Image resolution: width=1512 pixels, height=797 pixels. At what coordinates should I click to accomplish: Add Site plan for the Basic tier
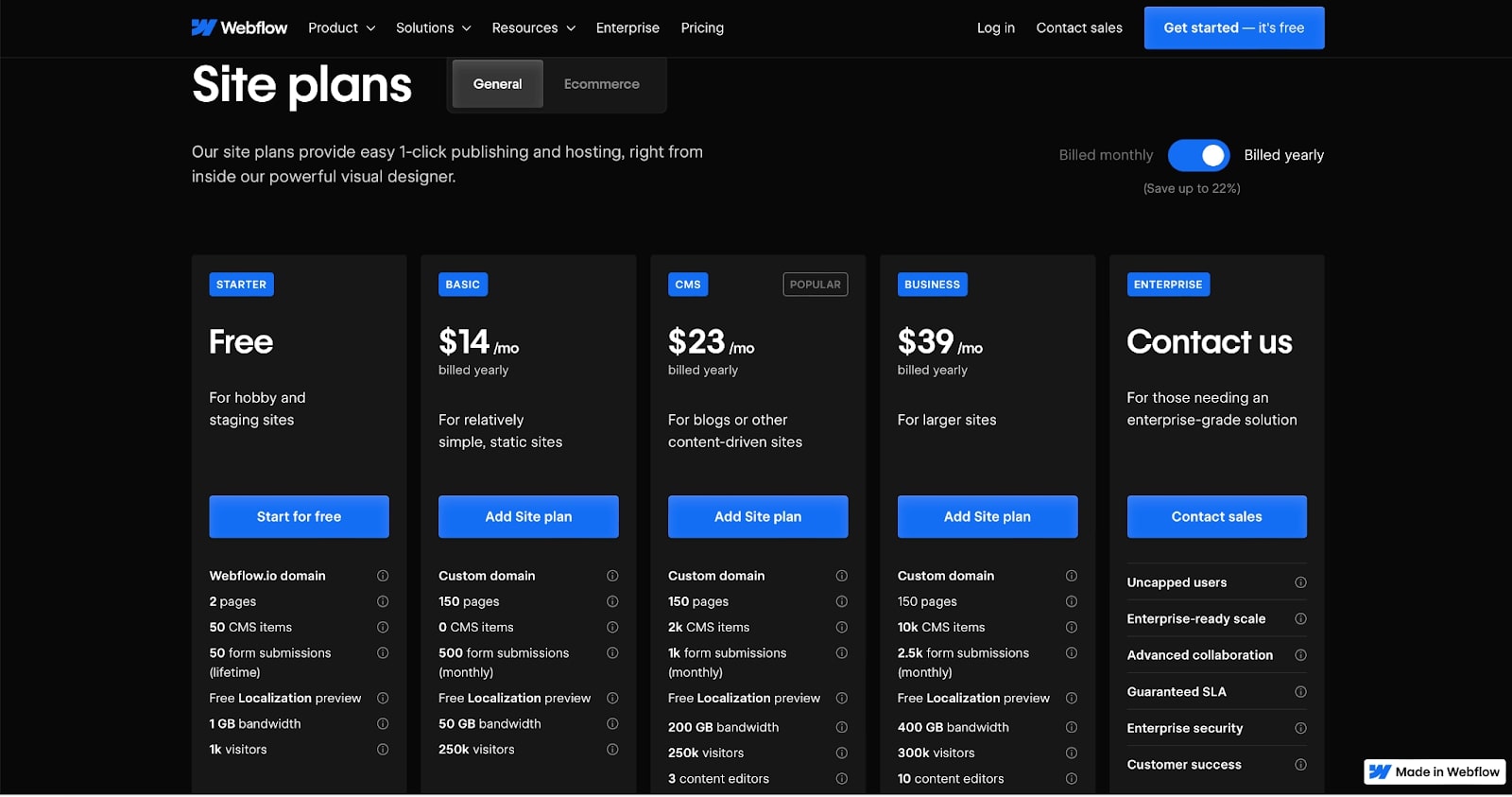tap(528, 516)
